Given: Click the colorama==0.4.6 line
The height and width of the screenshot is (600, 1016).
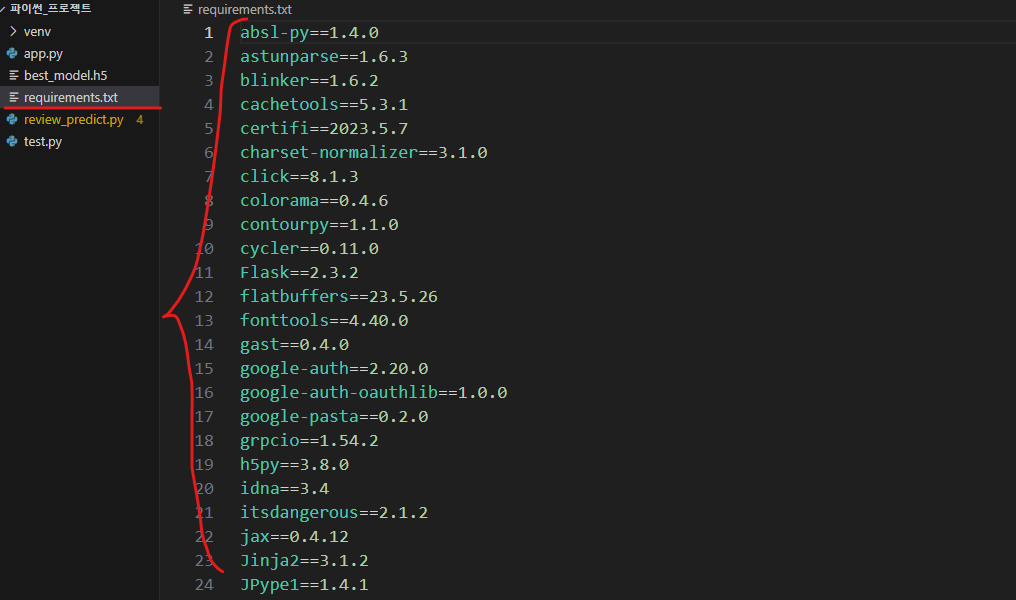Looking at the screenshot, I should click(314, 200).
